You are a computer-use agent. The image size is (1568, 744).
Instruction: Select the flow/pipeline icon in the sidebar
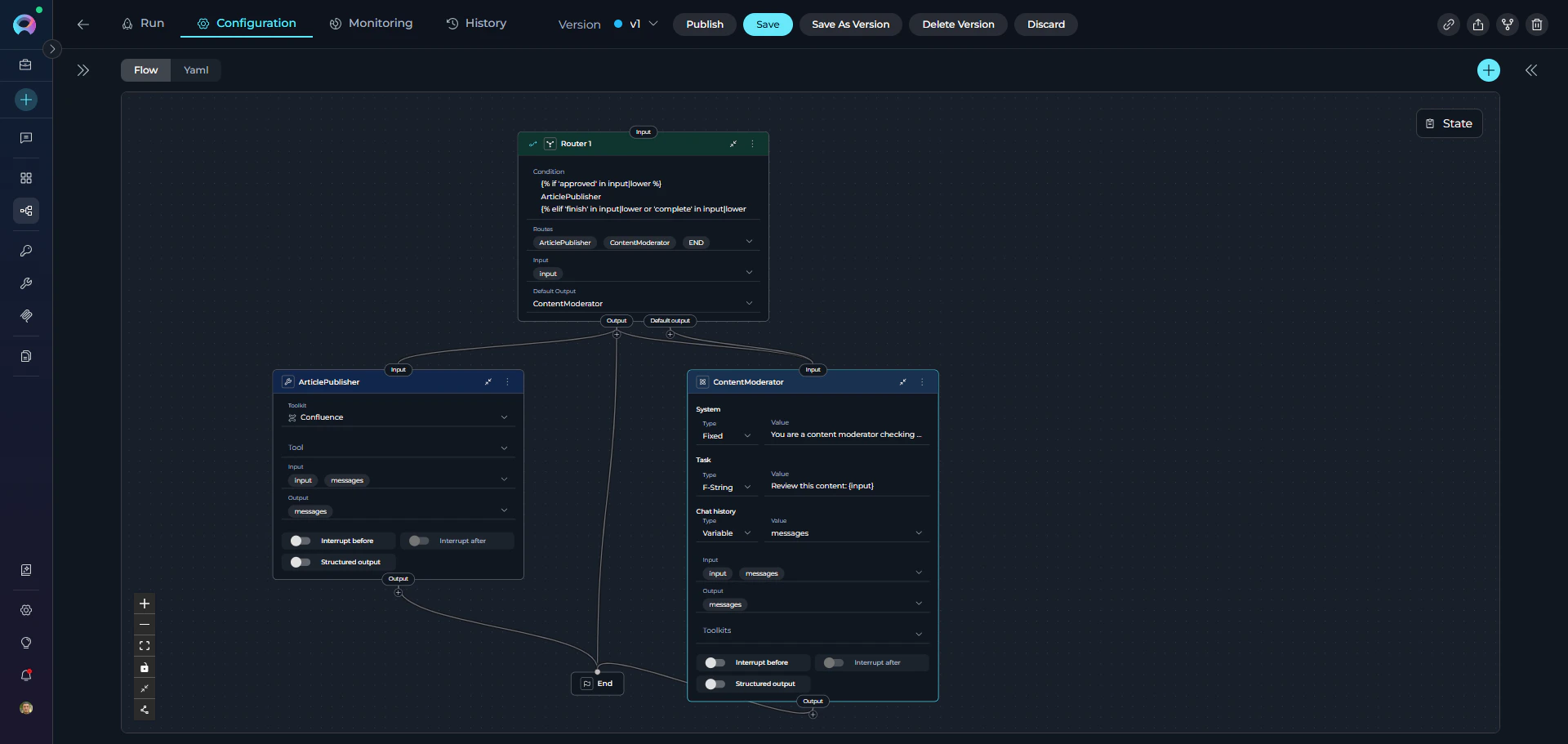26,211
